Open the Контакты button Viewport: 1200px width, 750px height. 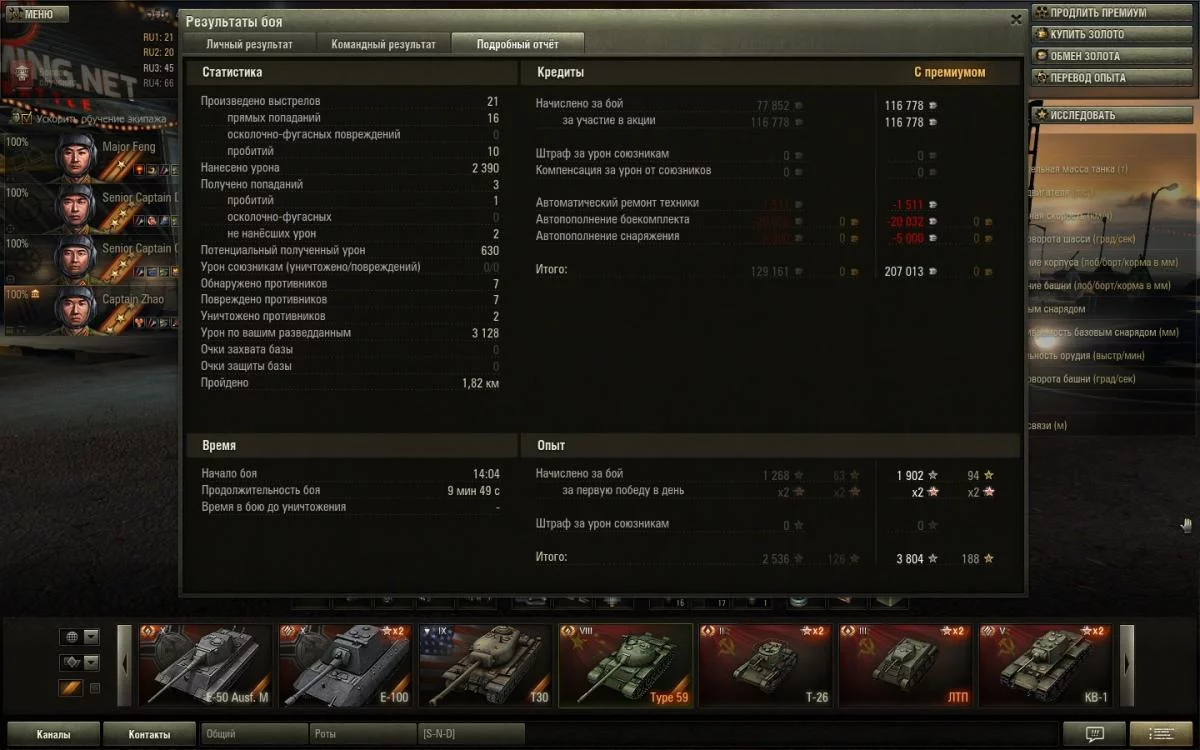point(149,734)
